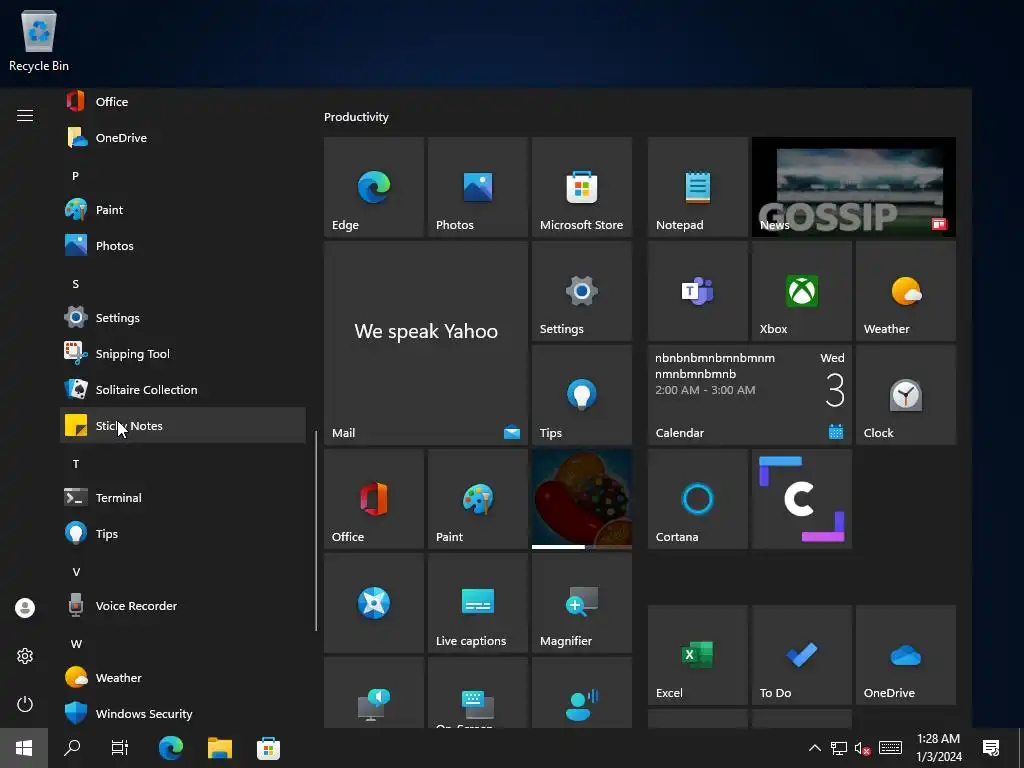1024x768 pixels.
Task: Launch Snipping Tool from the app list
Action: pyautogui.click(x=183, y=353)
